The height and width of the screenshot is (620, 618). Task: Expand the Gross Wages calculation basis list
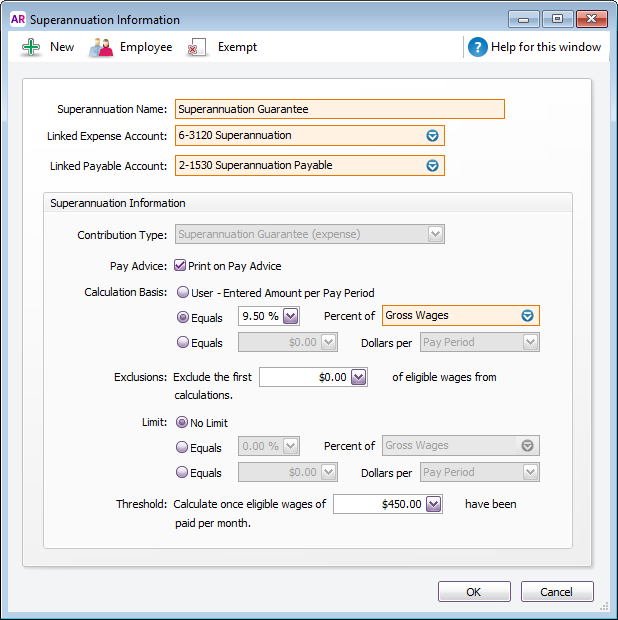(x=528, y=316)
